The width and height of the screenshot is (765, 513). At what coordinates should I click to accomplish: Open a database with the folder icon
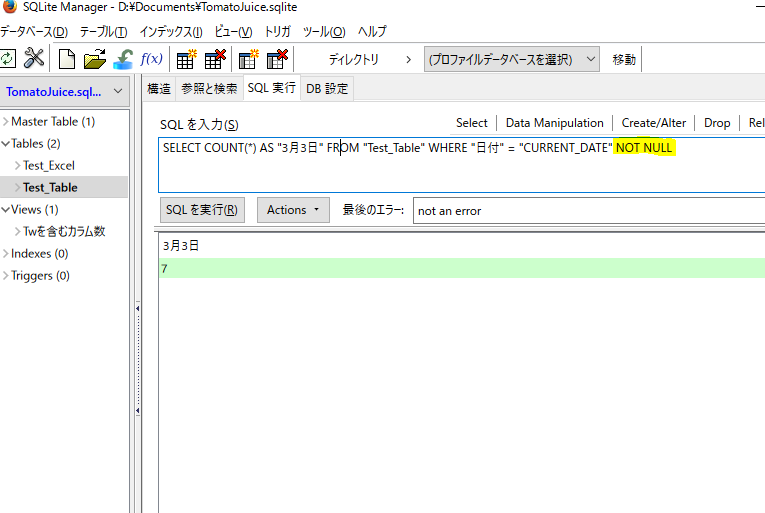95,59
